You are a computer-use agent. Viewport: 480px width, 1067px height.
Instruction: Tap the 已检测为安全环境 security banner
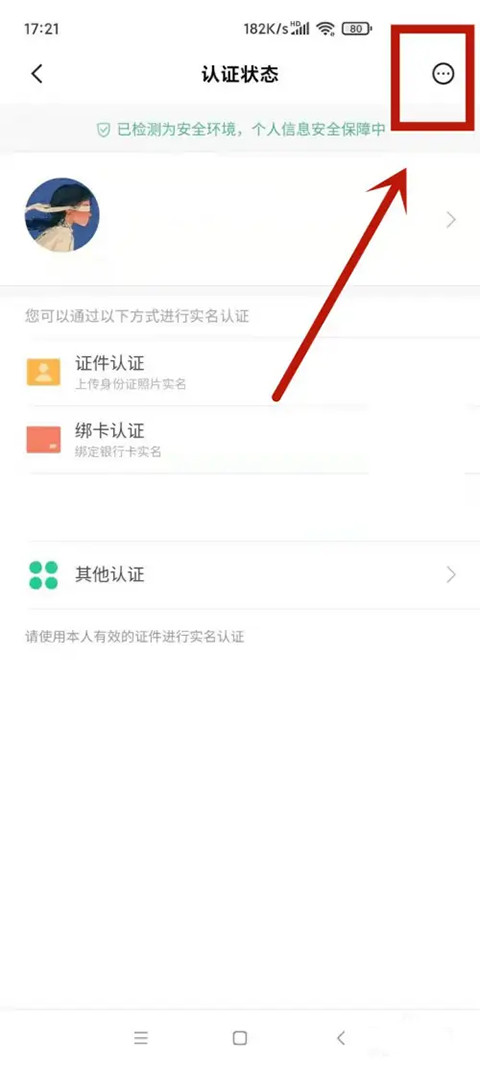tap(240, 130)
